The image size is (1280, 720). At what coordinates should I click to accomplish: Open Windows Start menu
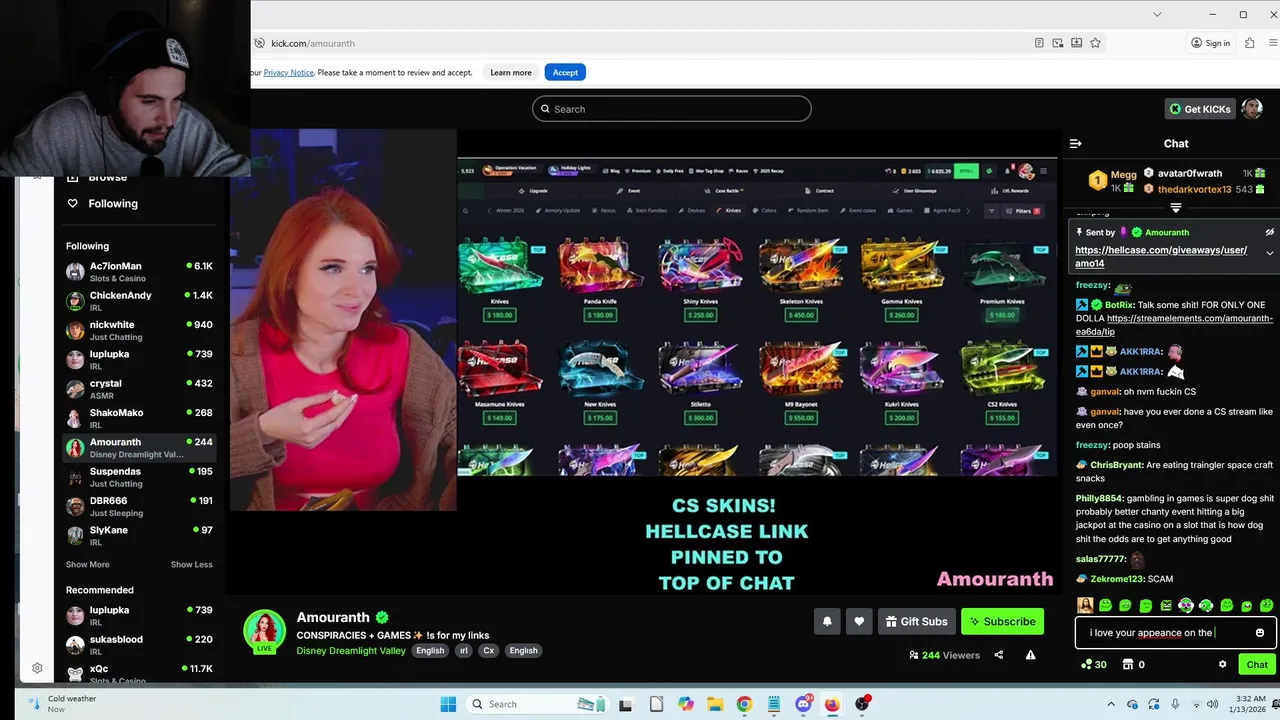(x=447, y=704)
